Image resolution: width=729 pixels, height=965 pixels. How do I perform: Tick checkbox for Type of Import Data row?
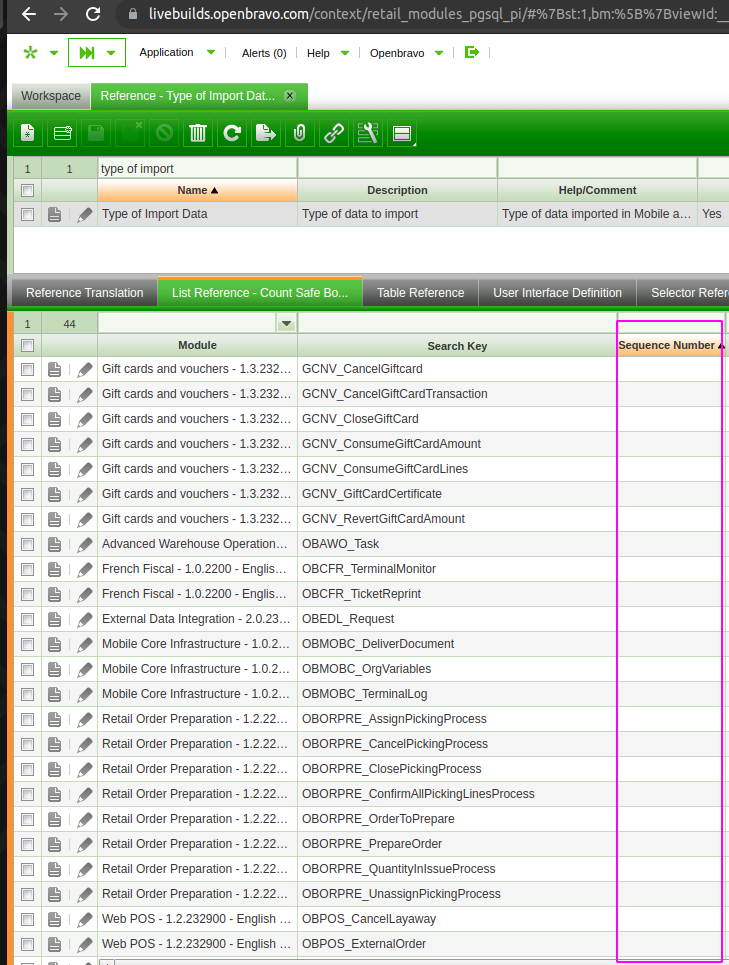coord(28,214)
